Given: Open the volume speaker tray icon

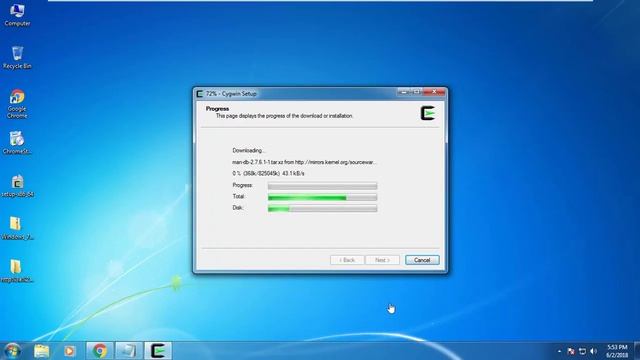Looking at the screenshot, I should [593, 351].
